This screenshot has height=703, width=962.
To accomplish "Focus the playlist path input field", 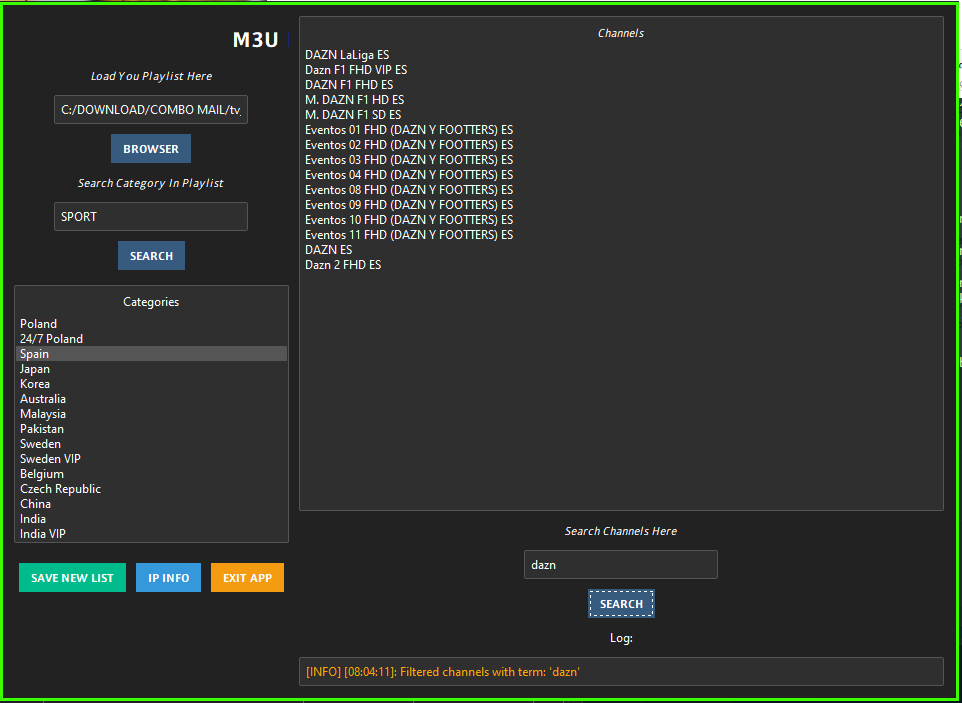I will [151, 110].
